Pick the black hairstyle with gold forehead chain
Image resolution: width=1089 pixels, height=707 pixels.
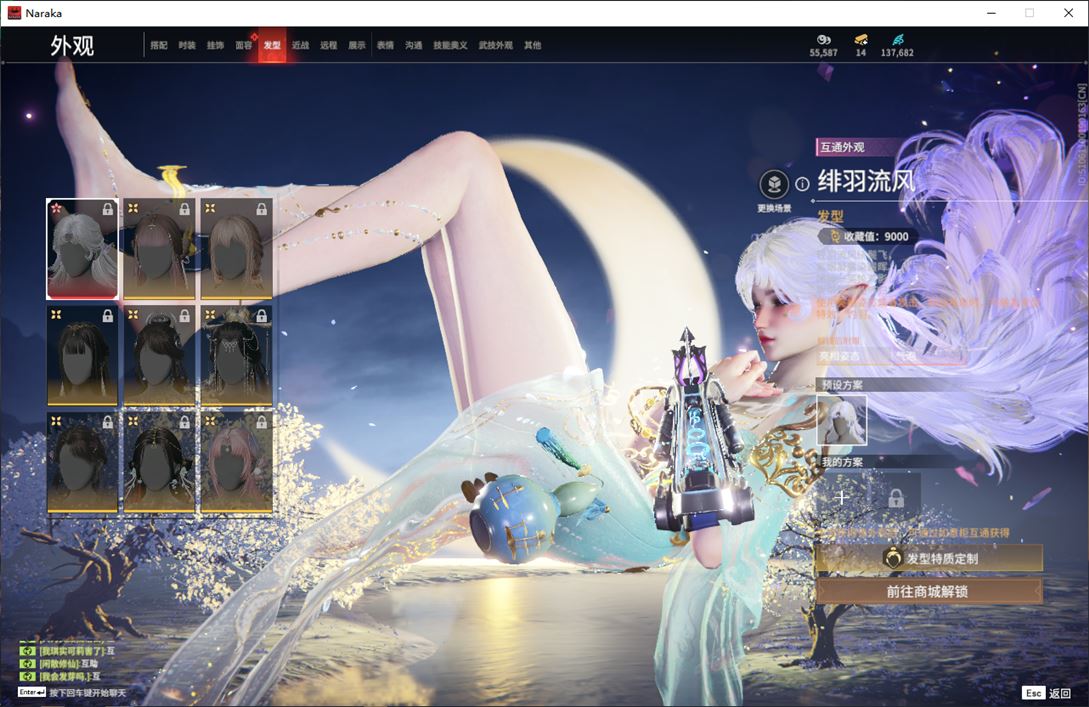tap(159, 463)
